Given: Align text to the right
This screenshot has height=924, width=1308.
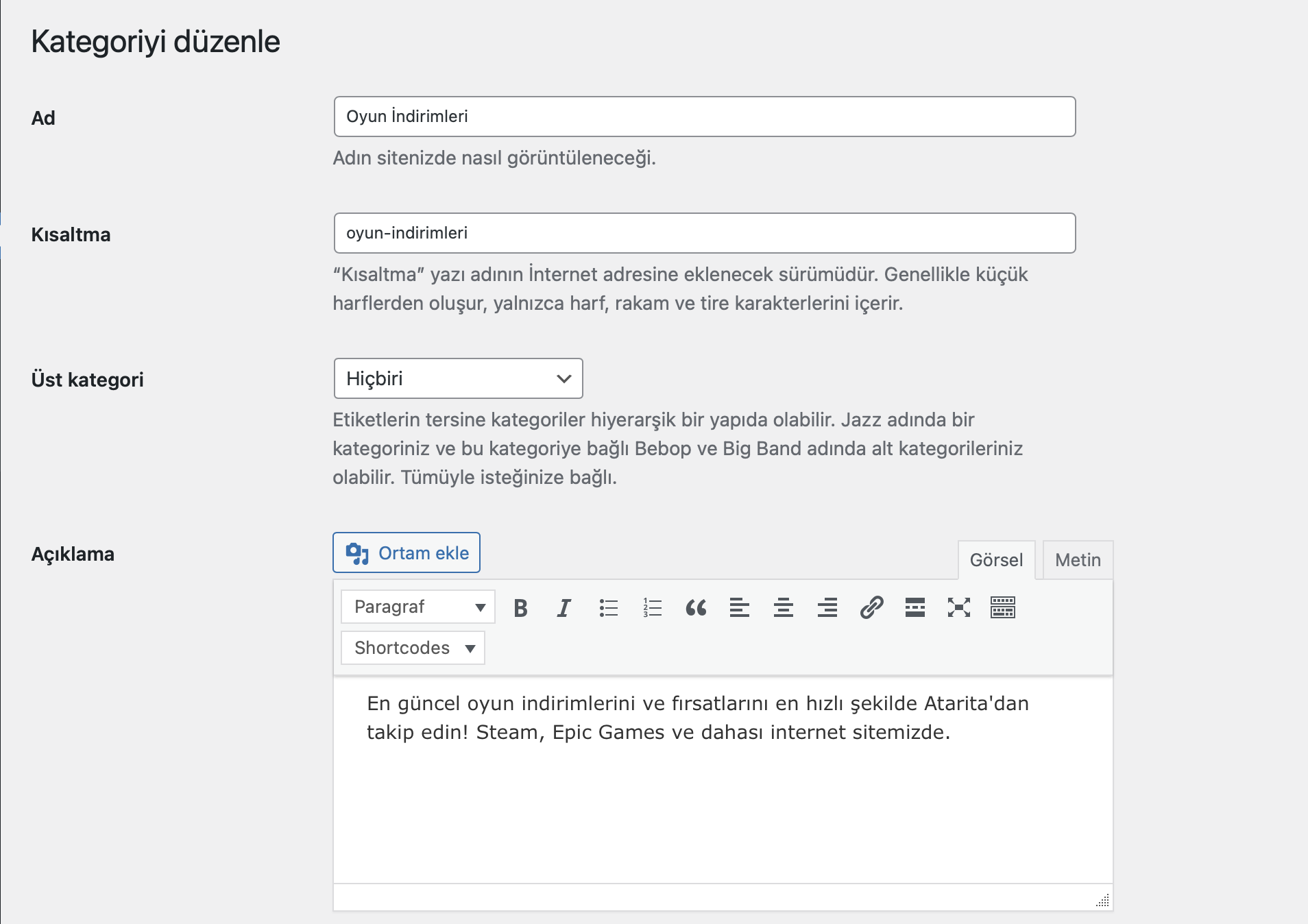Looking at the screenshot, I should (827, 607).
